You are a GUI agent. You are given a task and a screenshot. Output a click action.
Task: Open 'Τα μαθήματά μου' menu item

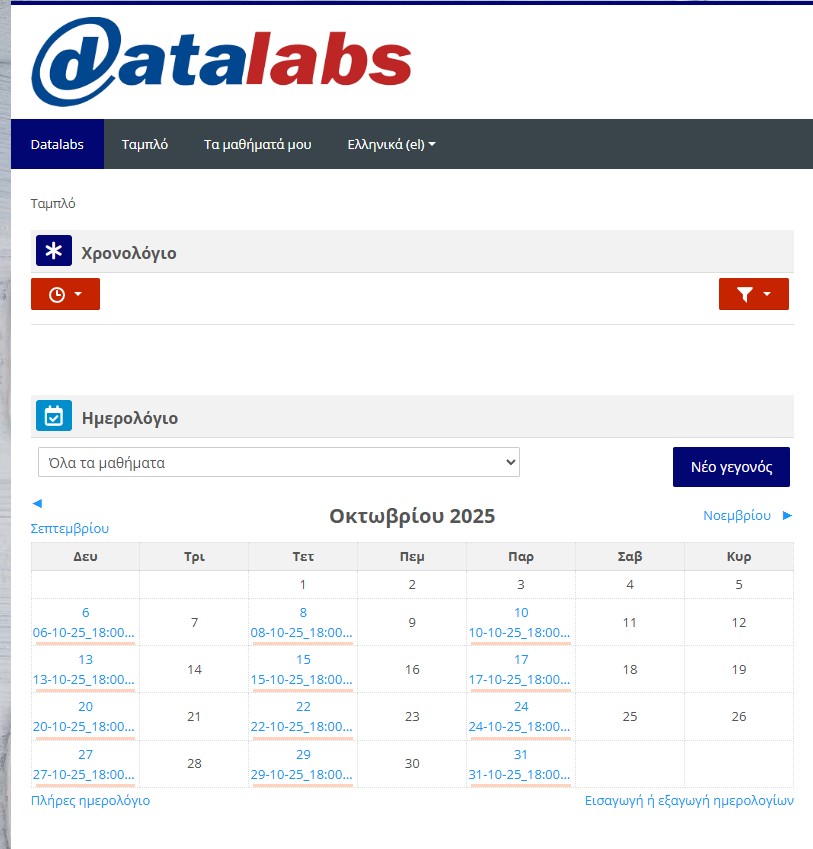257,144
